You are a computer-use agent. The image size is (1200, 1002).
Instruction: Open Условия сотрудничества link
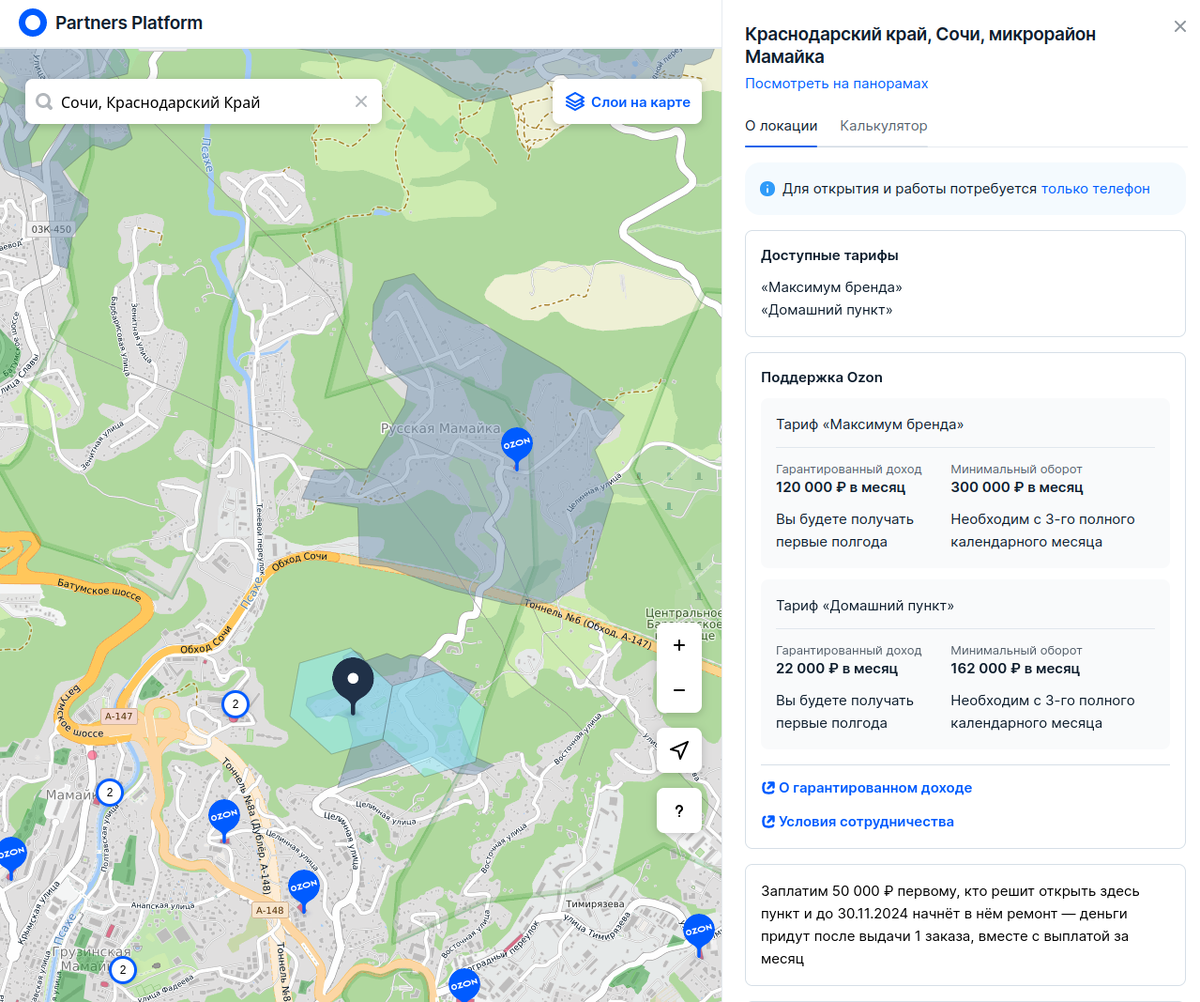857,822
